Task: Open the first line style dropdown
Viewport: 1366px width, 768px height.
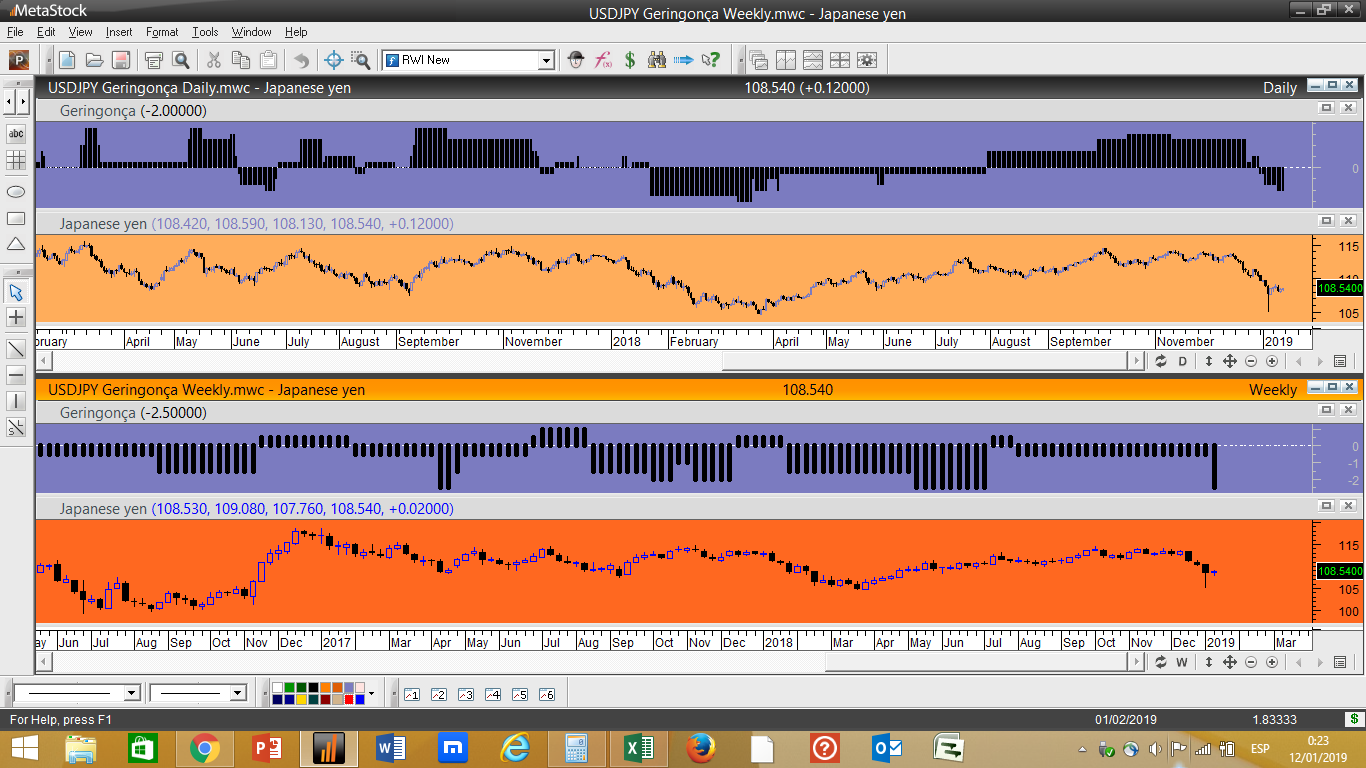Action: coord(131,693)
